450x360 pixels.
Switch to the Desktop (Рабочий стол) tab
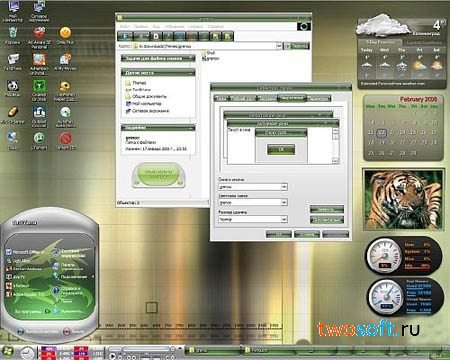pyautogui.click(x=243, y=98)
